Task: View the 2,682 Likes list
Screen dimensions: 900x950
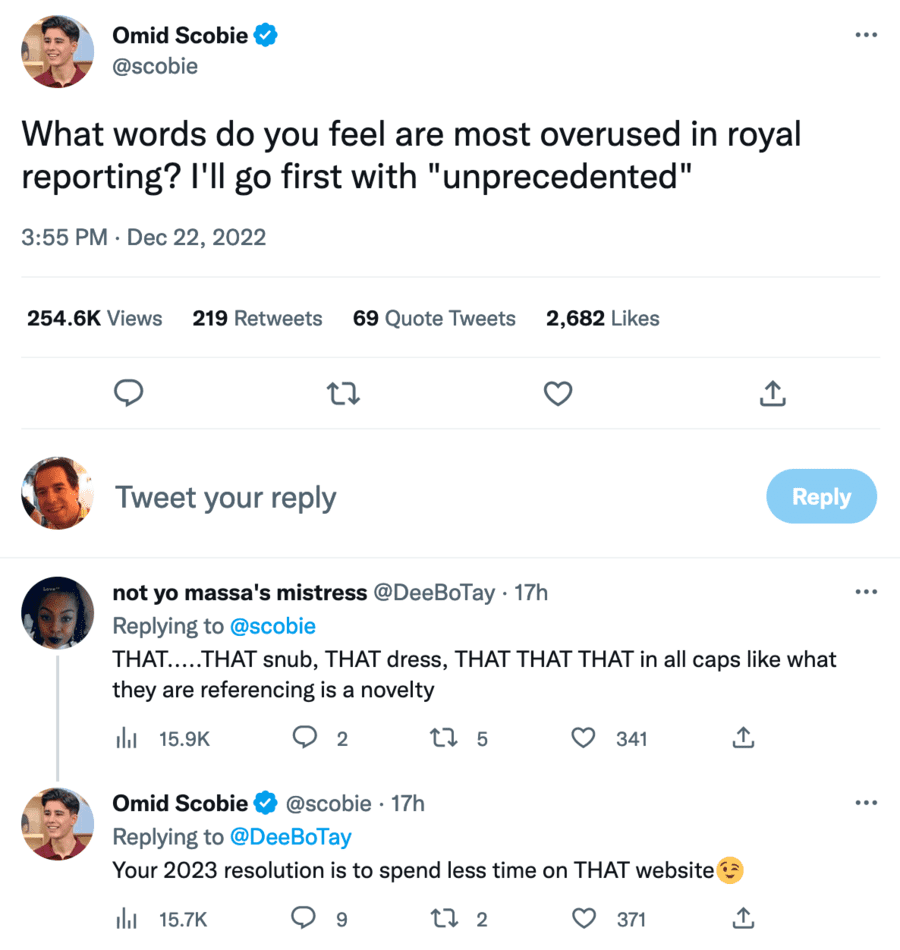Action: (602, 318)
